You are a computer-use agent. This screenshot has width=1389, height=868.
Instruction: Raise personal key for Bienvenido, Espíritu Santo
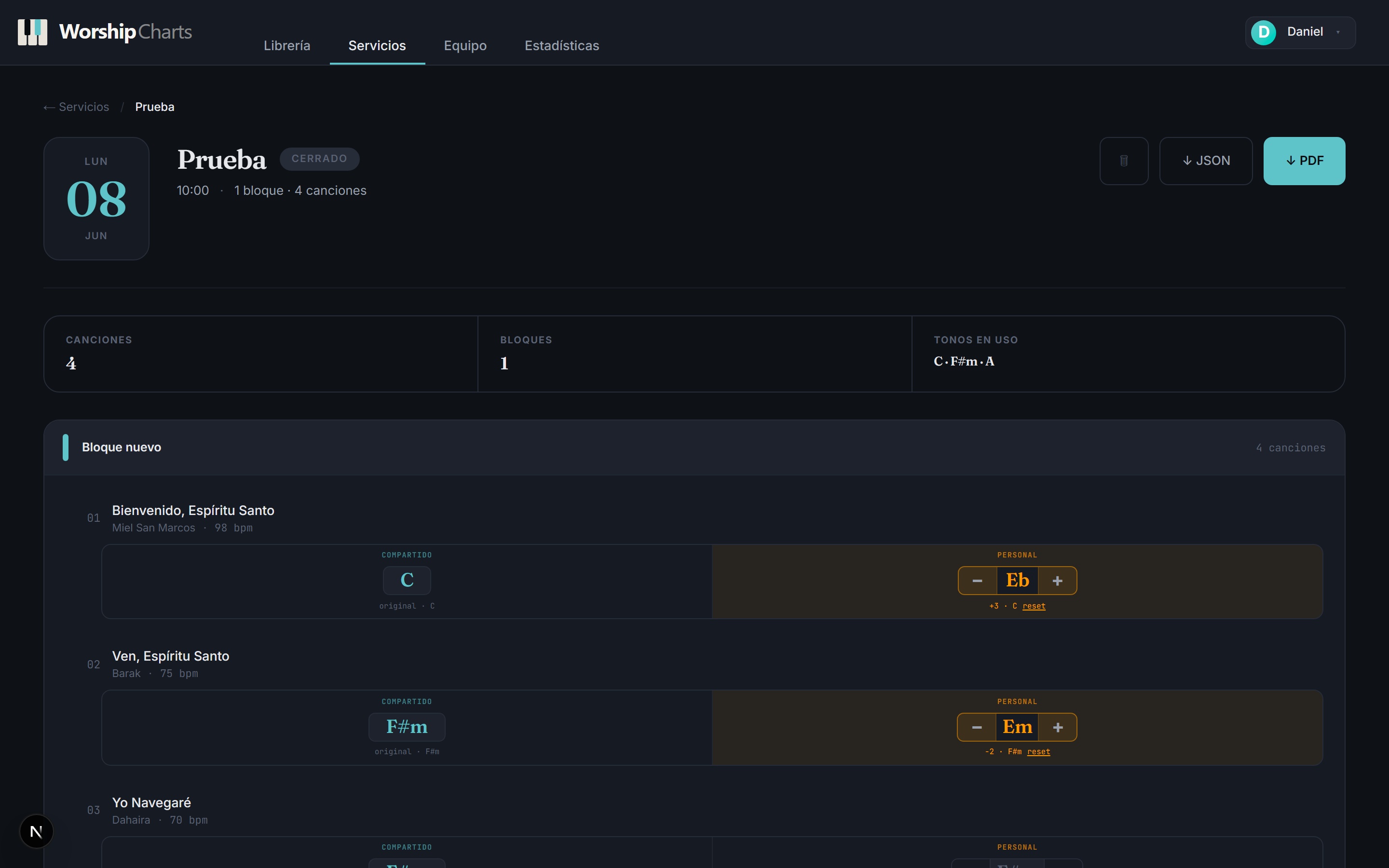(x=1057, y=581)
